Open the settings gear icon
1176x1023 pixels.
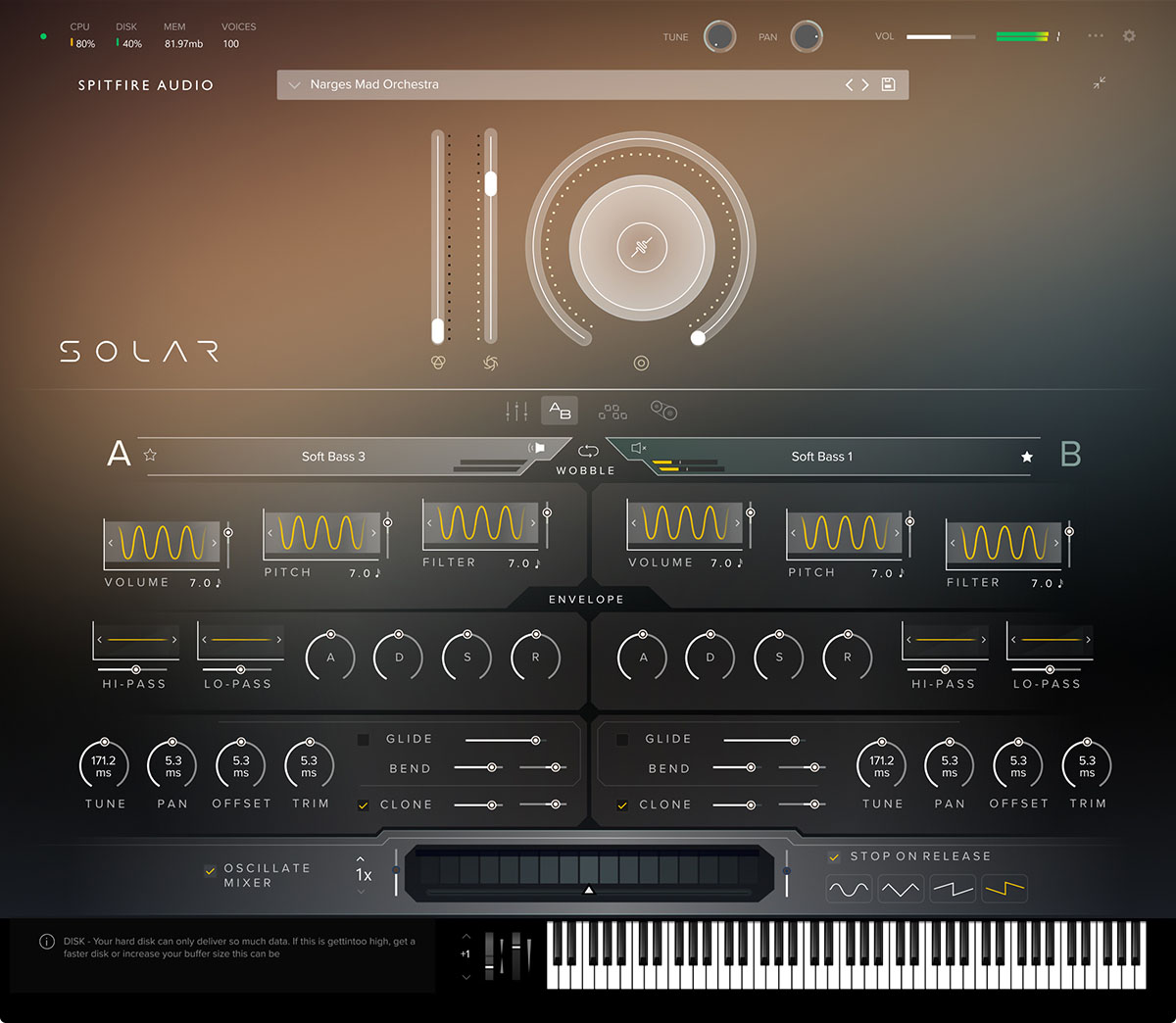[1129, 36]
